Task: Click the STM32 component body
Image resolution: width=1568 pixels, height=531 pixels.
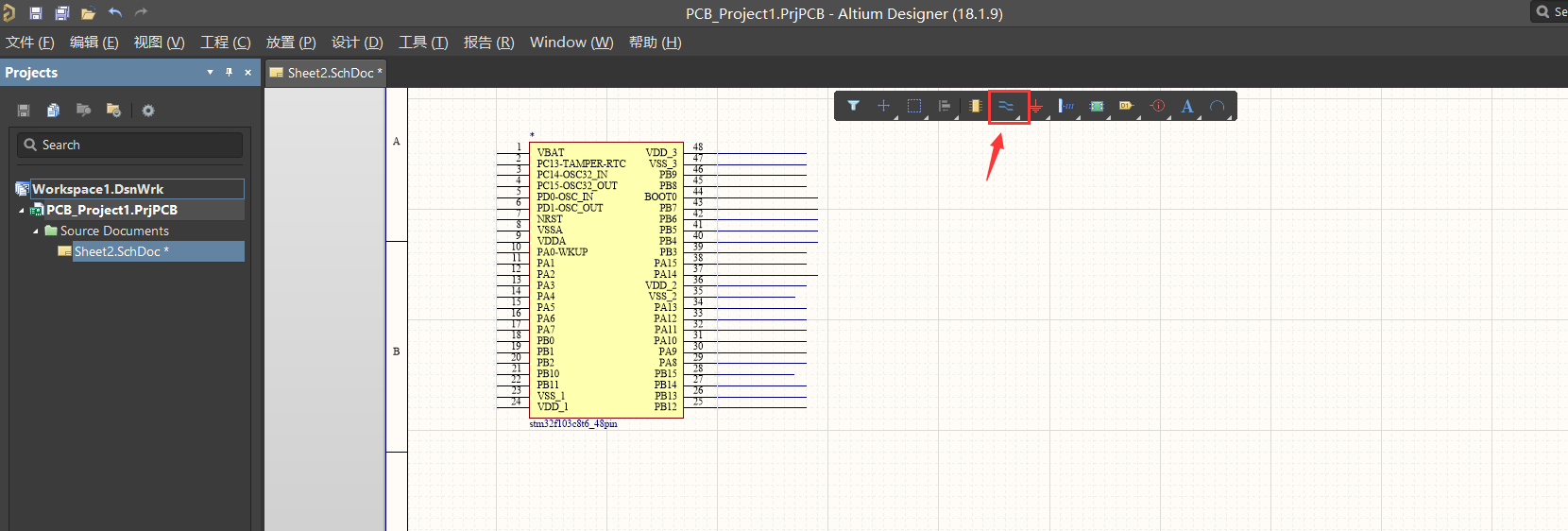Action: click(x=606, y=280)
